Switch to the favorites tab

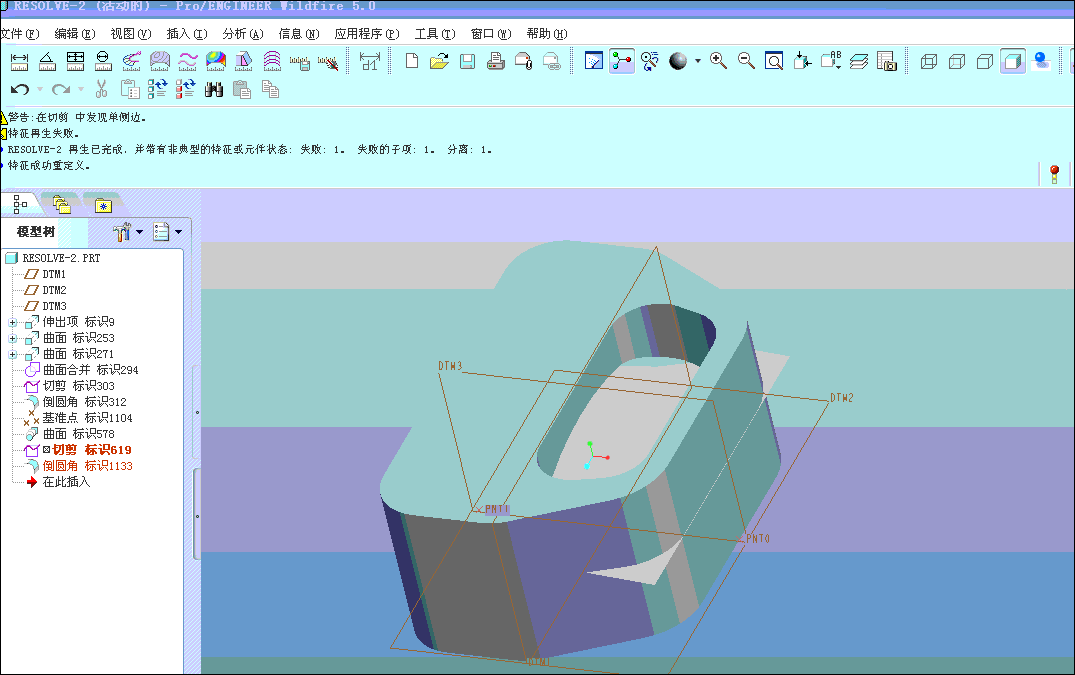coord(104,204)
